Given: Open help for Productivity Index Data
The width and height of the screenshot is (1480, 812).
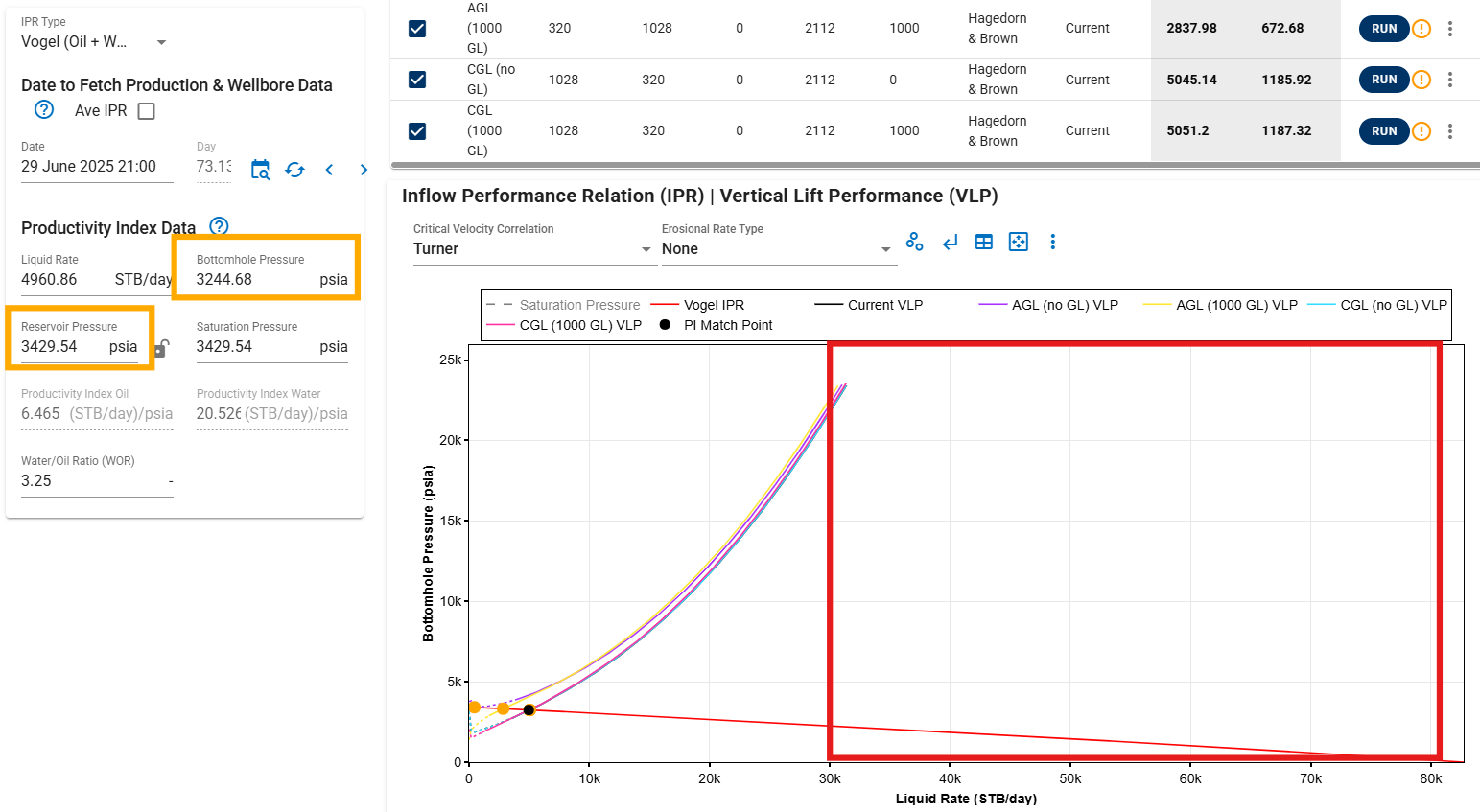Looking at the screenshot, I should pyautogui.click(x=219, y=226).
